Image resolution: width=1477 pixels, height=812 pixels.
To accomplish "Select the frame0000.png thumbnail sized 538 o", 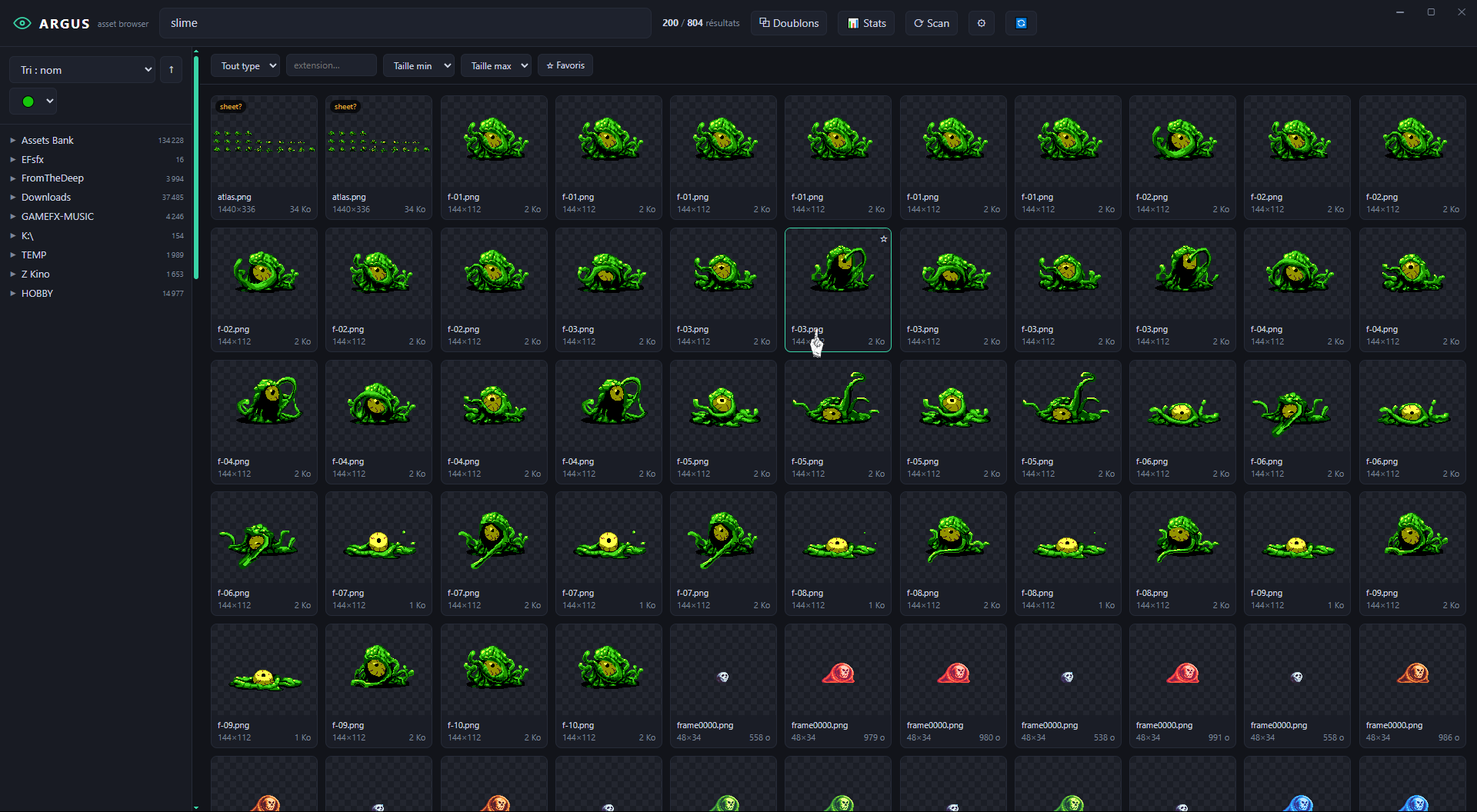I will coord(1068,685).
